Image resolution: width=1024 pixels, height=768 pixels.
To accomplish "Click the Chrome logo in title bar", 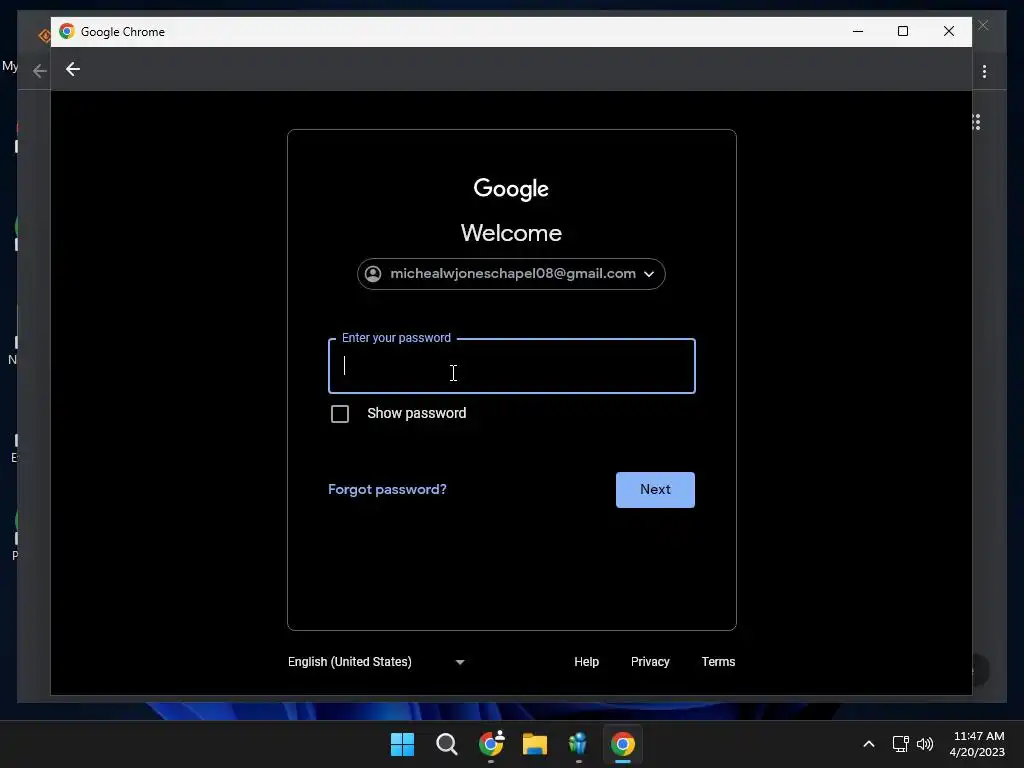I will pyautogui.click(x=67, y=31).
